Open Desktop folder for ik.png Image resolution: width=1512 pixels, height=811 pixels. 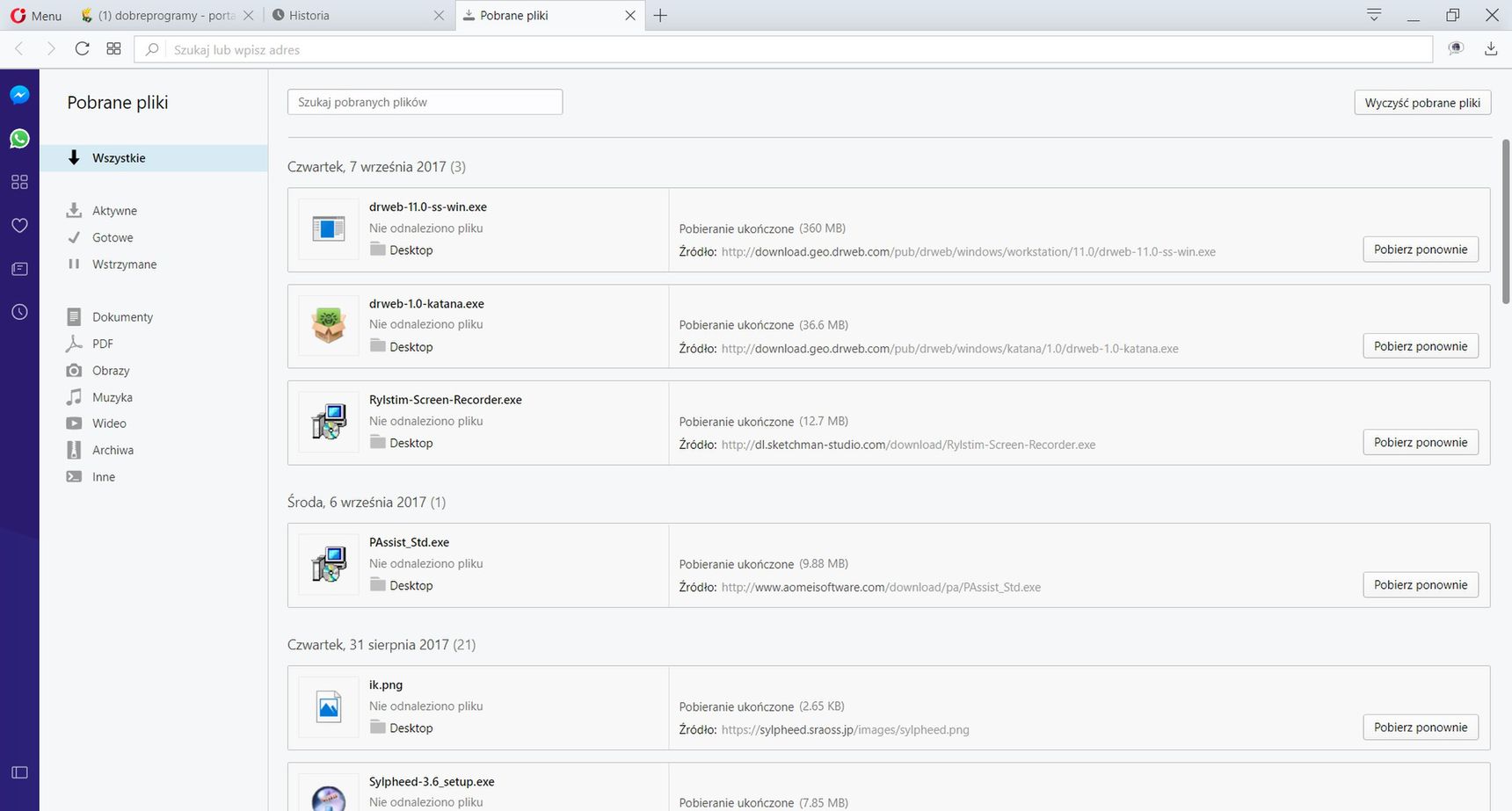[402, 728]
